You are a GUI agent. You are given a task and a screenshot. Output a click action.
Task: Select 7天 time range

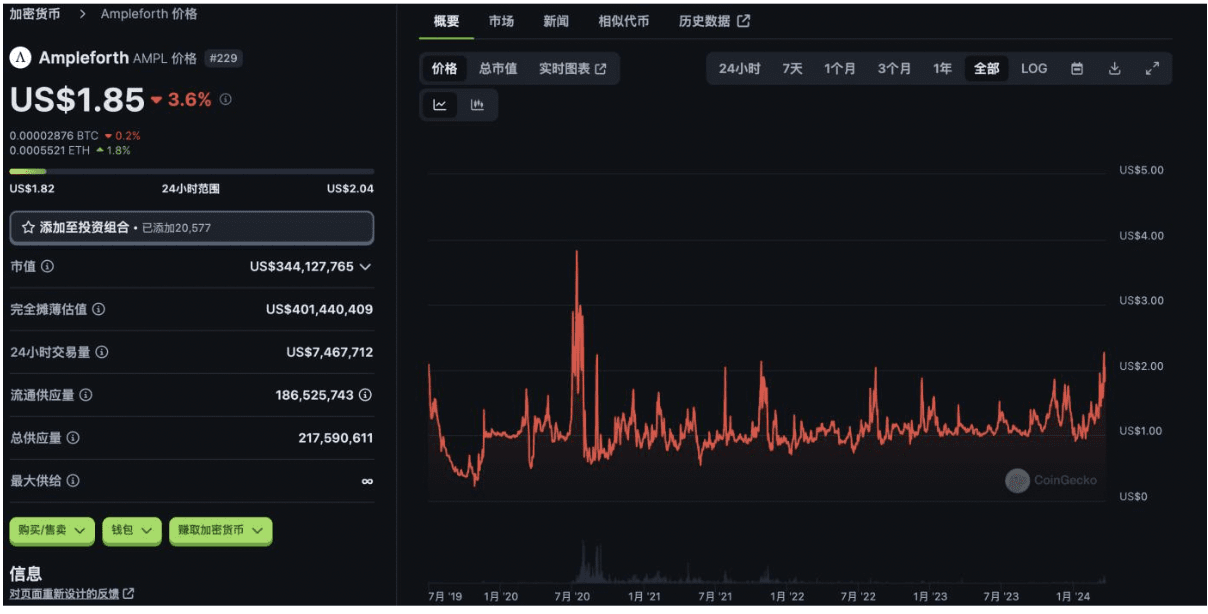792,69
